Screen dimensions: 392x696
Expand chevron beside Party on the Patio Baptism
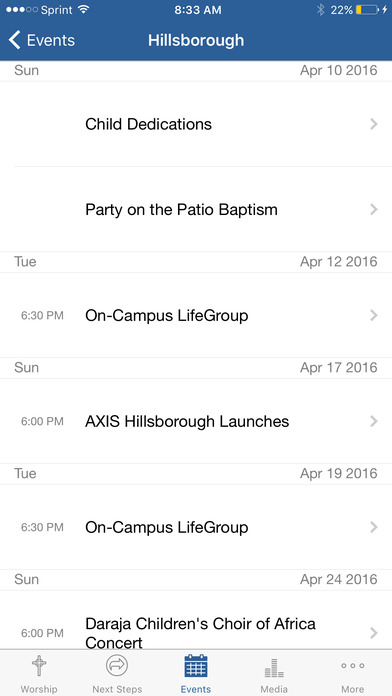[374, 210]
